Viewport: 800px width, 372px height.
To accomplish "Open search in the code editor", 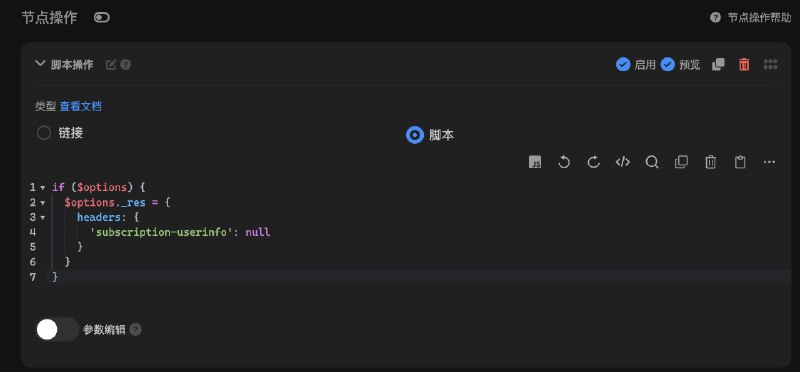I will tap(652, 162).
